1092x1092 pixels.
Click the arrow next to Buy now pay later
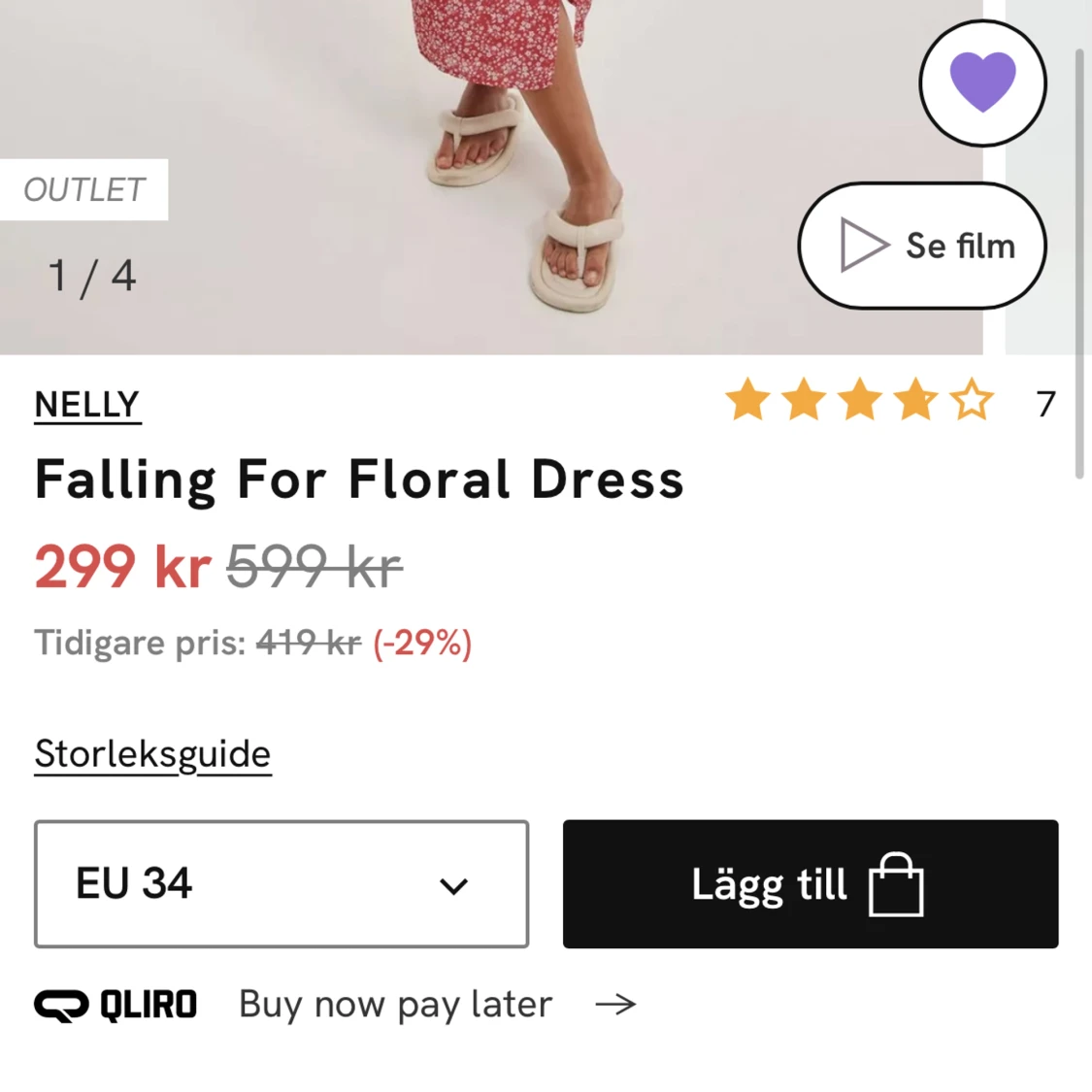pos(616,1005)
